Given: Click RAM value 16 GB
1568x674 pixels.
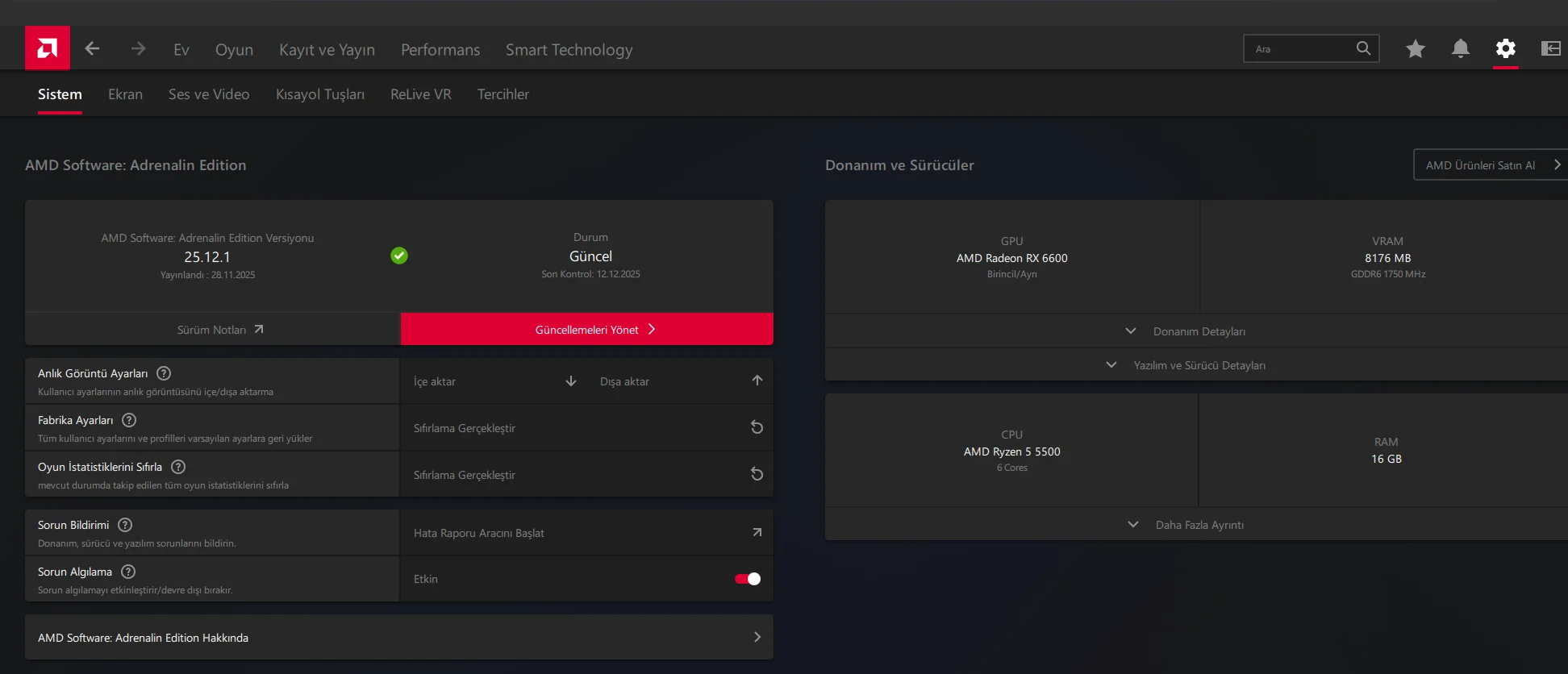Looking at the screenshot, I should [x=1387, y=459].
